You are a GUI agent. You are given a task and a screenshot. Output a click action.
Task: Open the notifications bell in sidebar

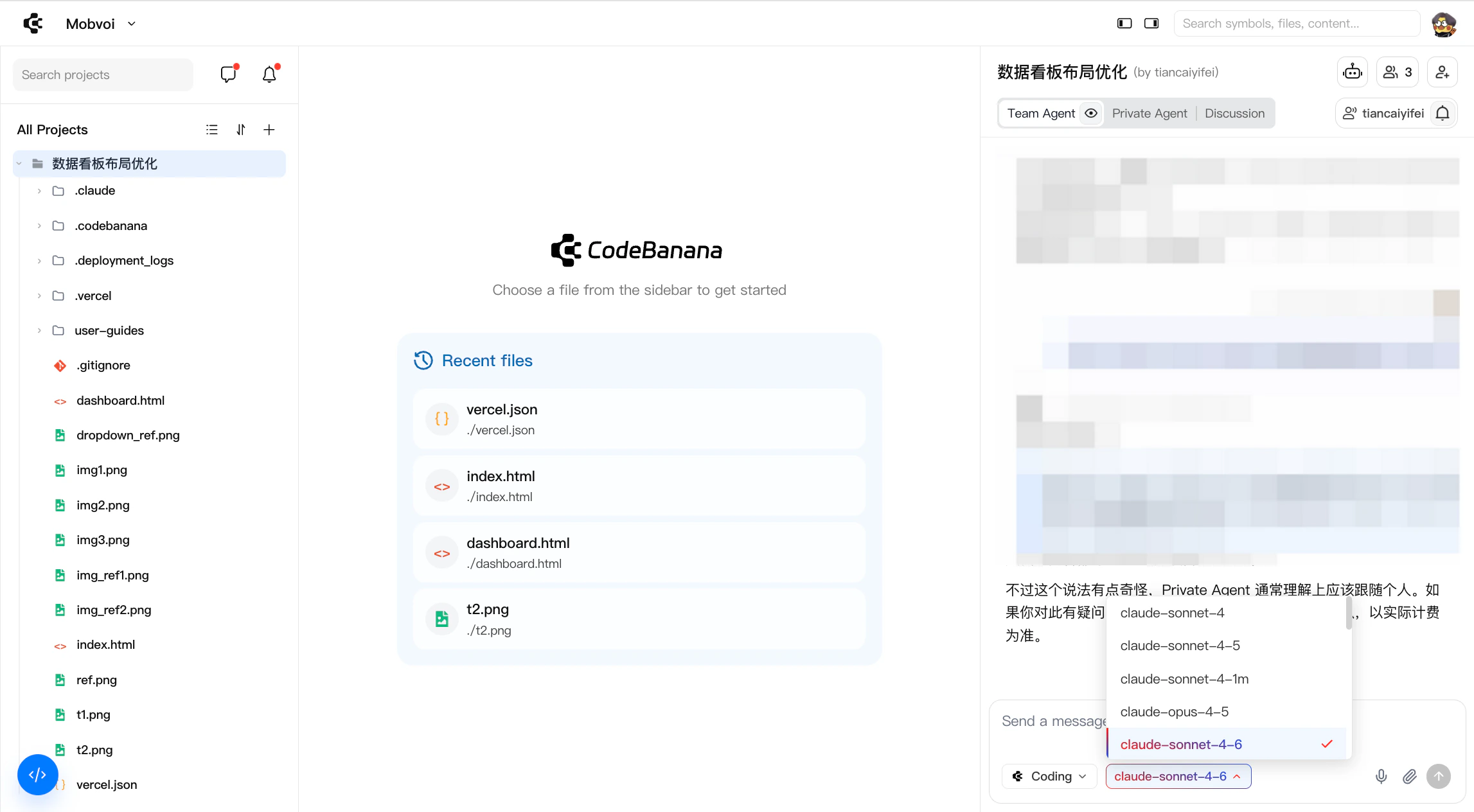point(269,75)
